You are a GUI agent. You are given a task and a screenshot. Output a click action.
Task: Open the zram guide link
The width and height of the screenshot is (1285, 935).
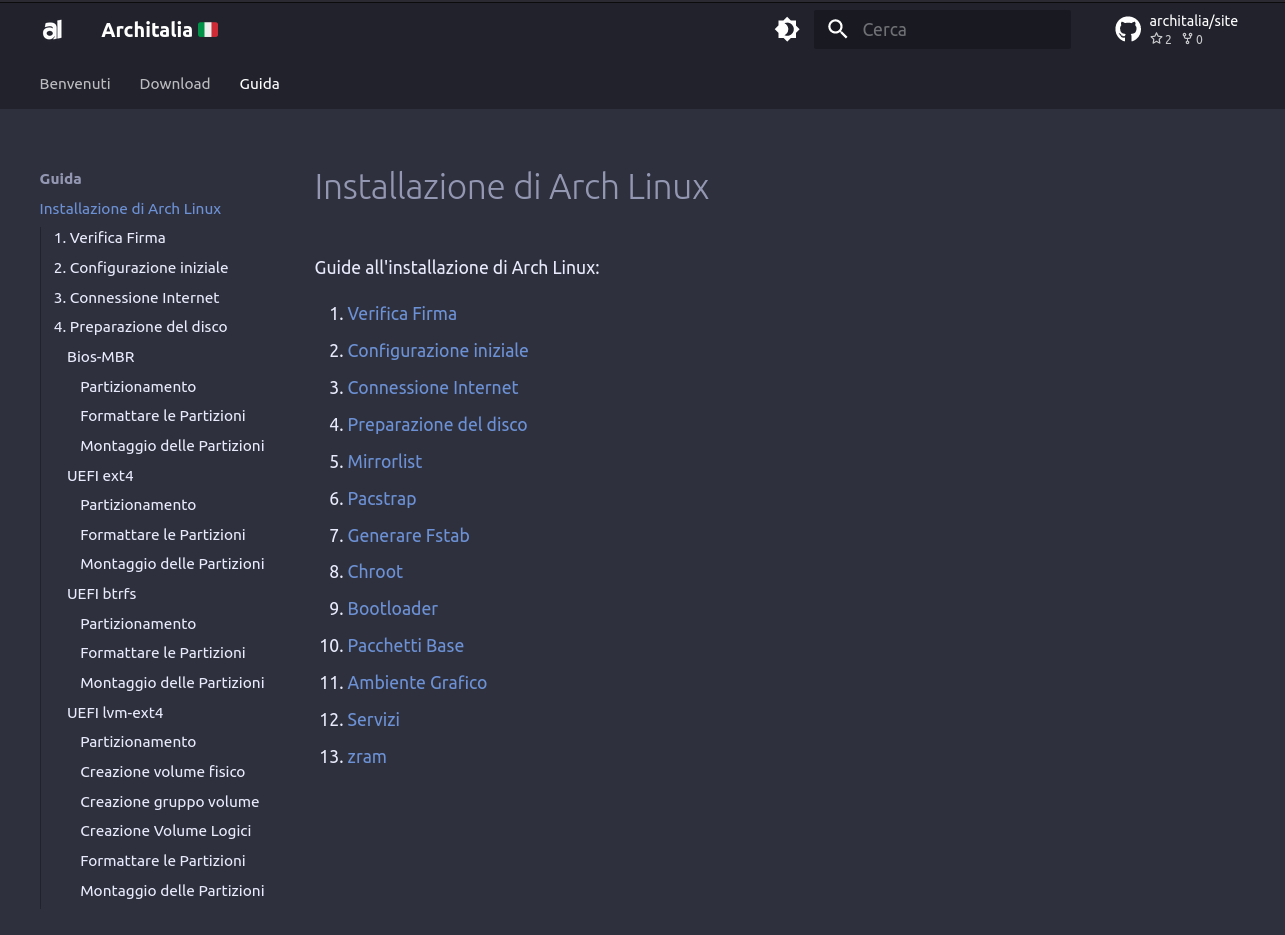[367, 756]
